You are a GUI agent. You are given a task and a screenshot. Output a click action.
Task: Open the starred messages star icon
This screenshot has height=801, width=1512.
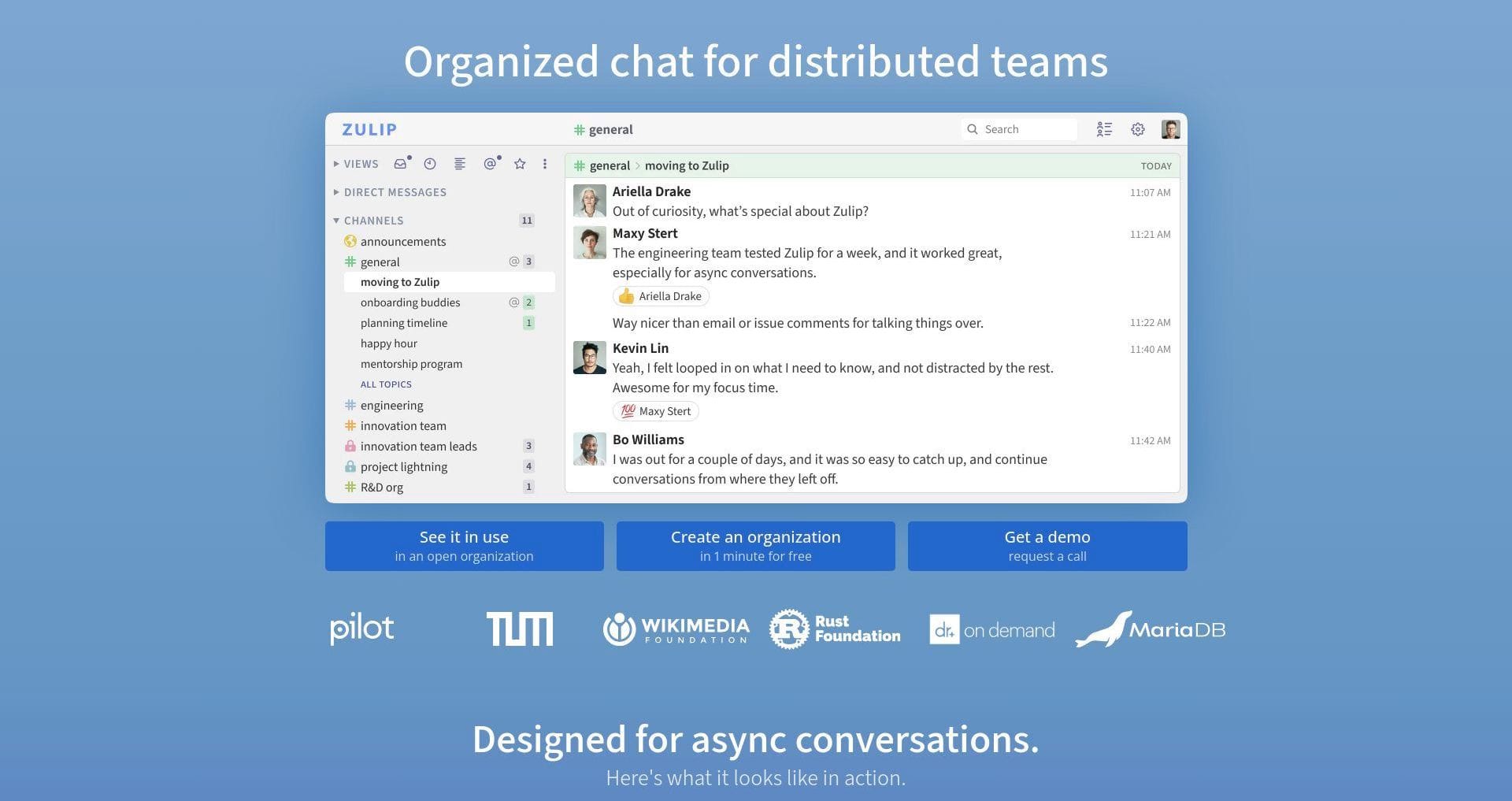click(520, 164)
